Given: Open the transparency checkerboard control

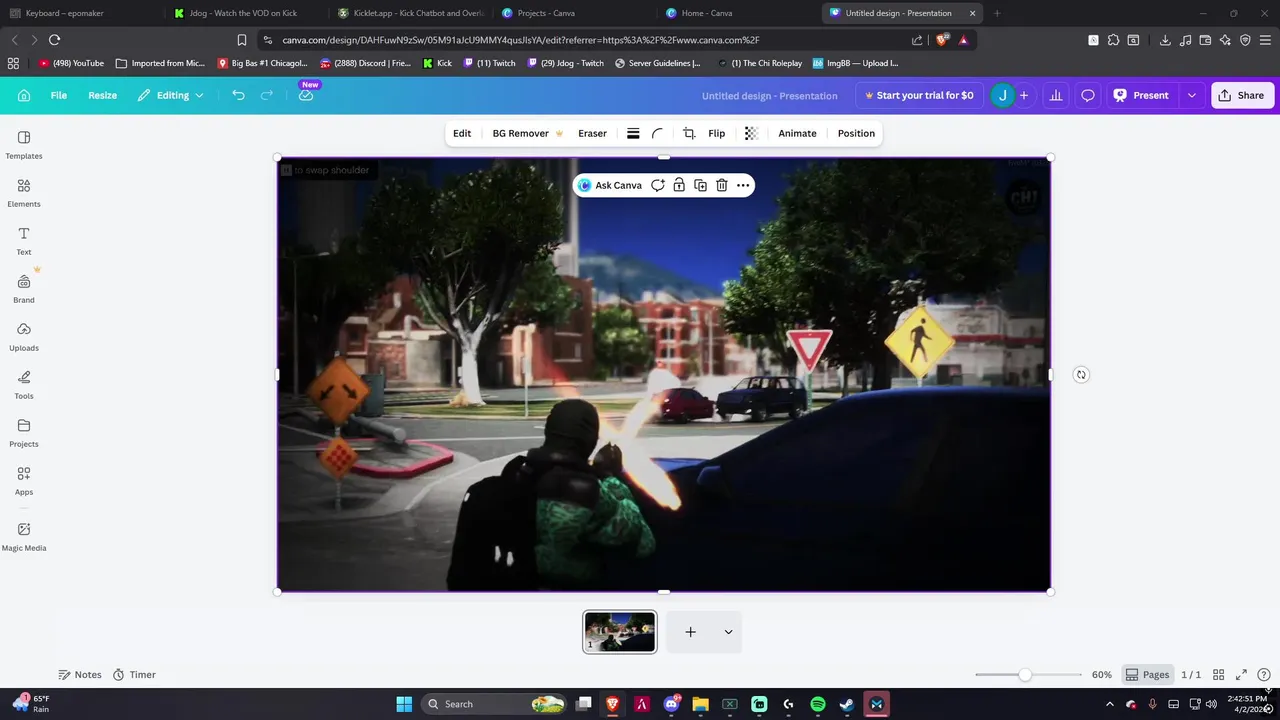Looking at the screenshot, I should (x=751, y=133).
